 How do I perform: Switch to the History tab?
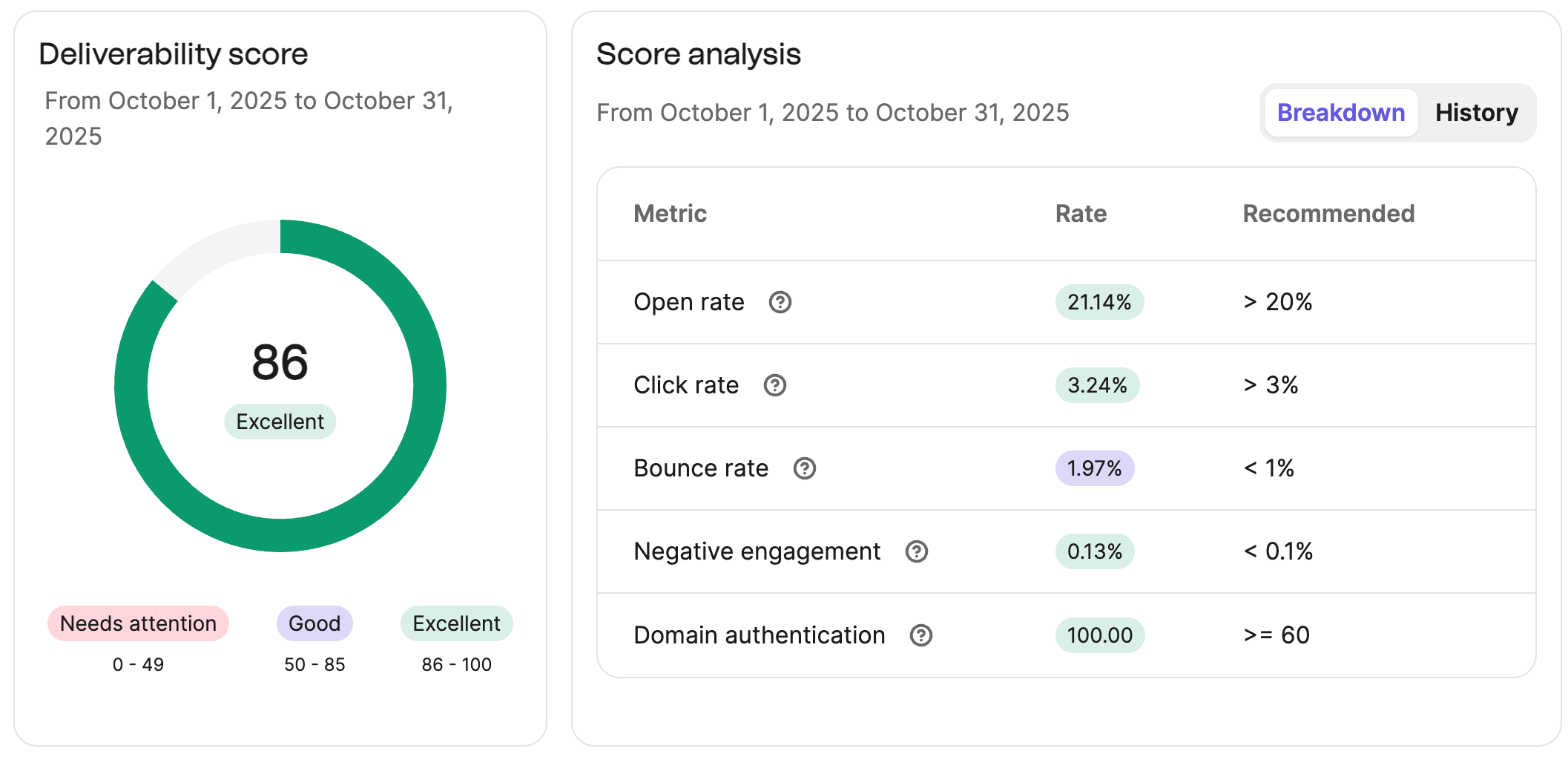[1476, 113]
